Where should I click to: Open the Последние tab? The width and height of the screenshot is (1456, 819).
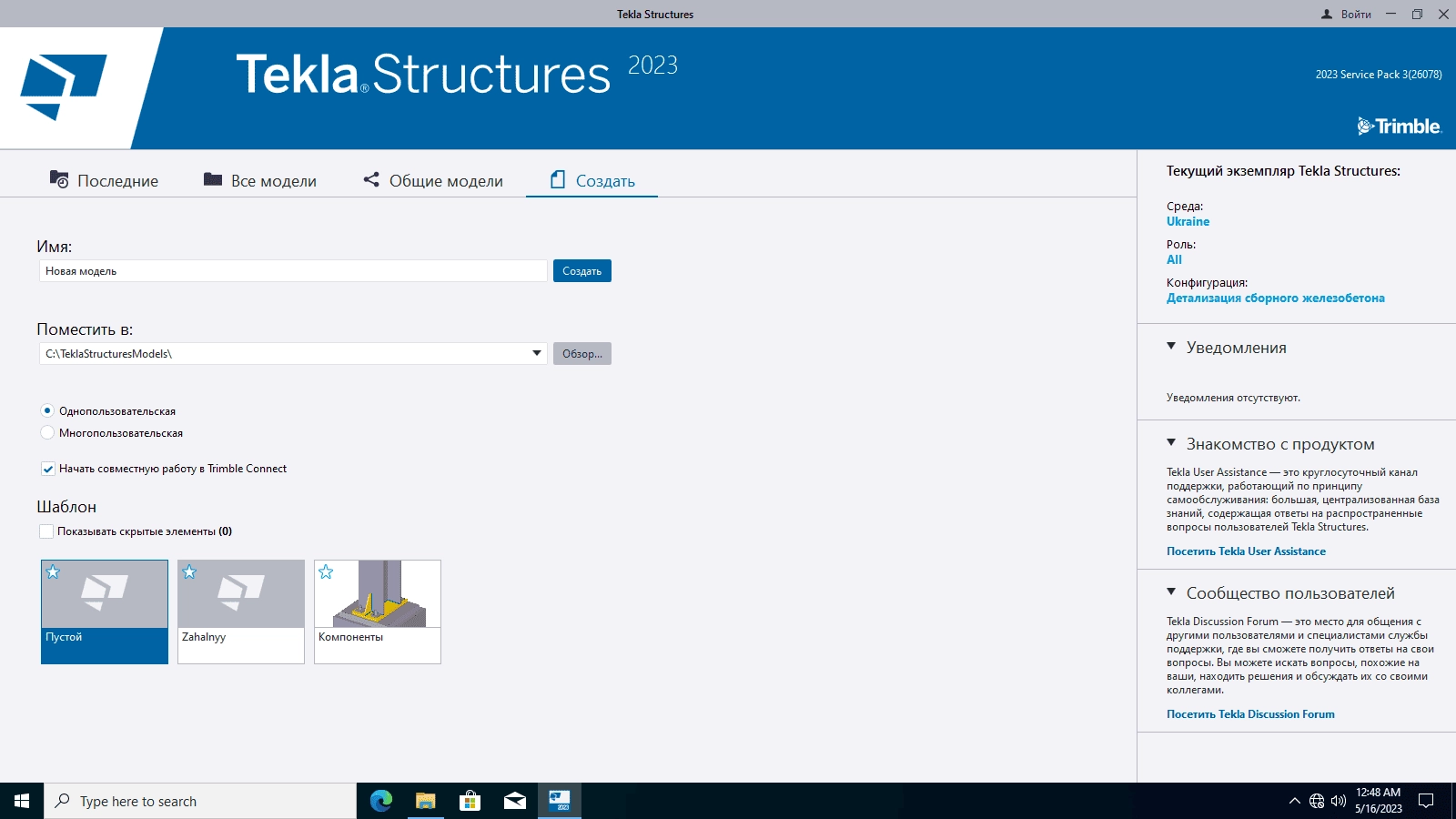pyautogui.click(x=104, y=180)
